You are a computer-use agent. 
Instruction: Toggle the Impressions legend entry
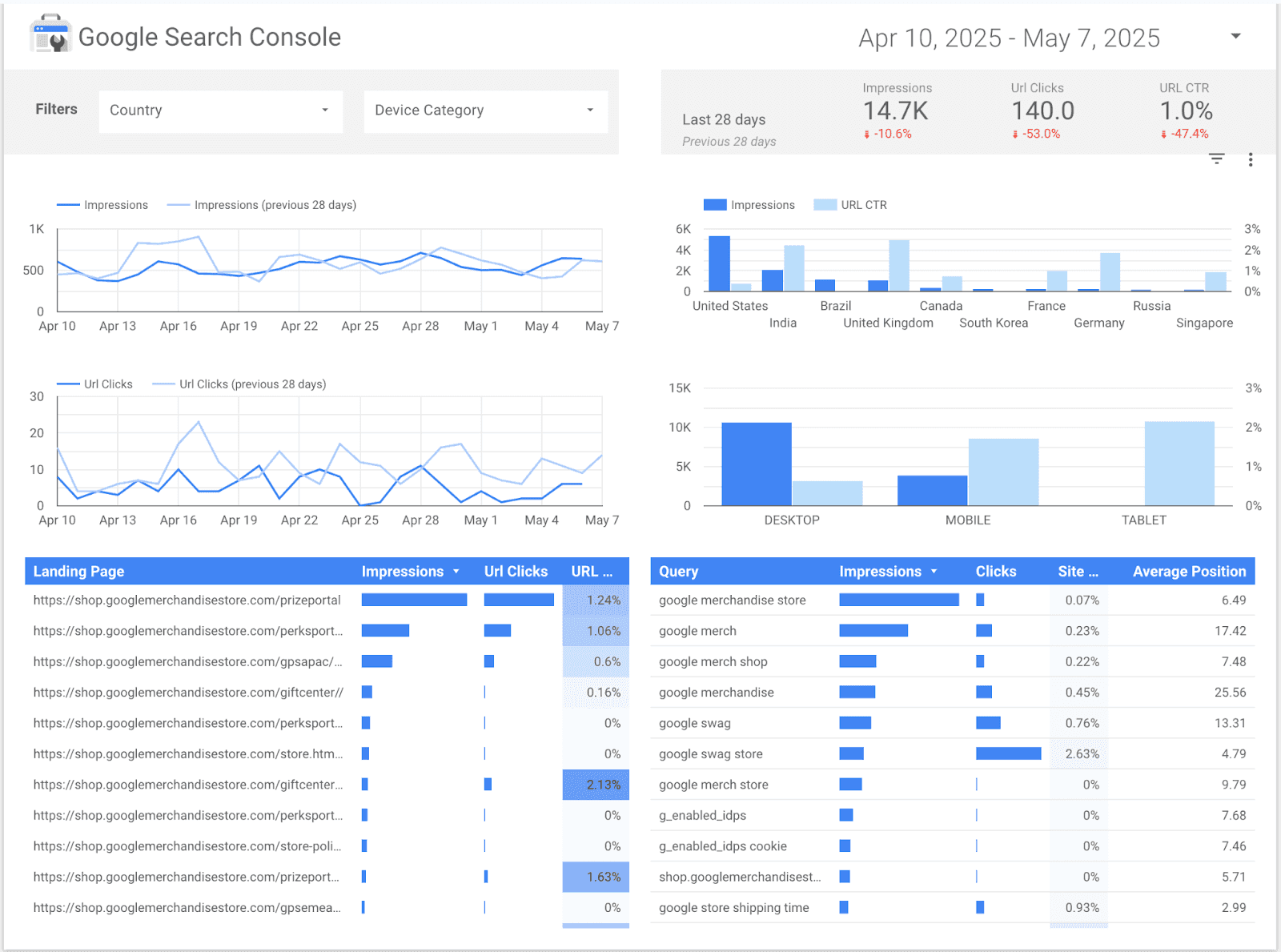(103, 205)
